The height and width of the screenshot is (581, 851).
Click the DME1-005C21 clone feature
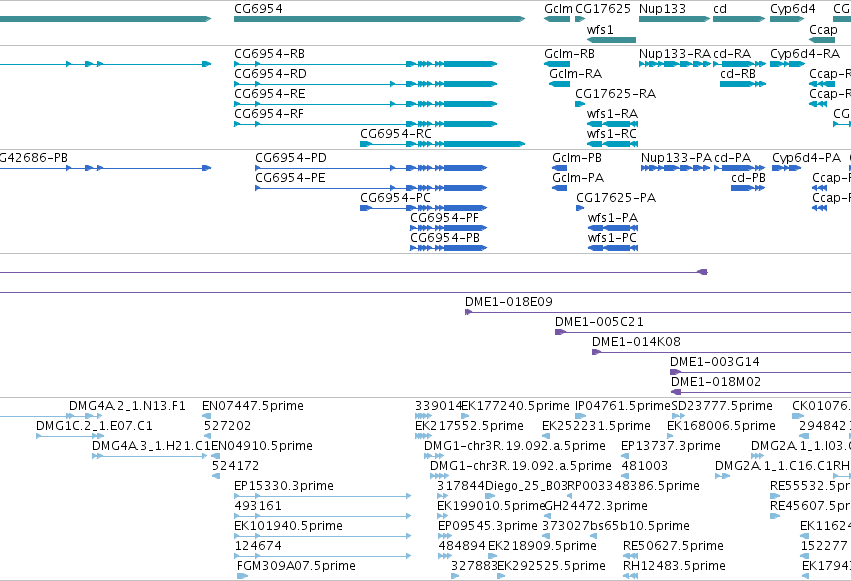(599, 322)
